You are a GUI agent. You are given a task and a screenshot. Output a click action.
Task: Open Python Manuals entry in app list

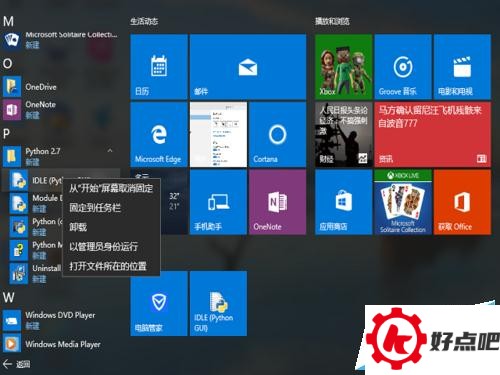pos(35,250)
